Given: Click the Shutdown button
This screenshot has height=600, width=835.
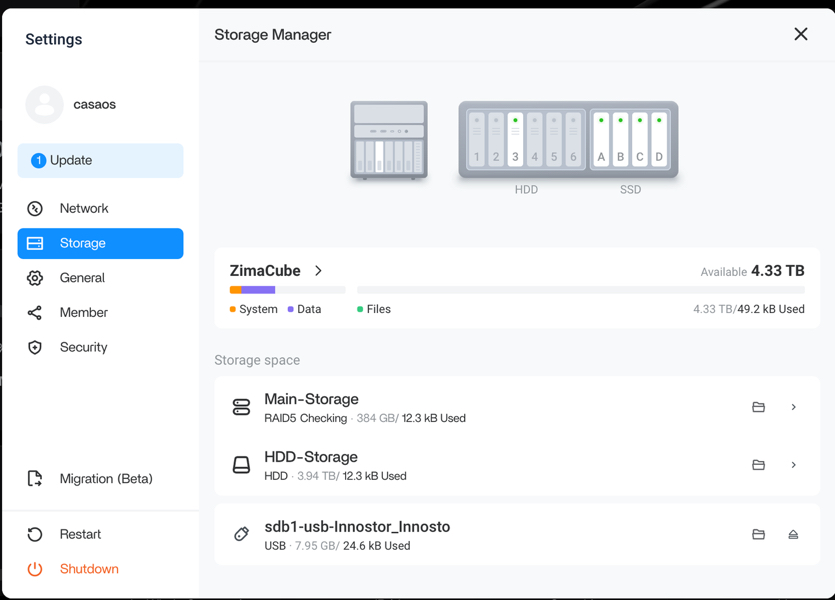Looking at the screenshot, I should tap(88, 569).
